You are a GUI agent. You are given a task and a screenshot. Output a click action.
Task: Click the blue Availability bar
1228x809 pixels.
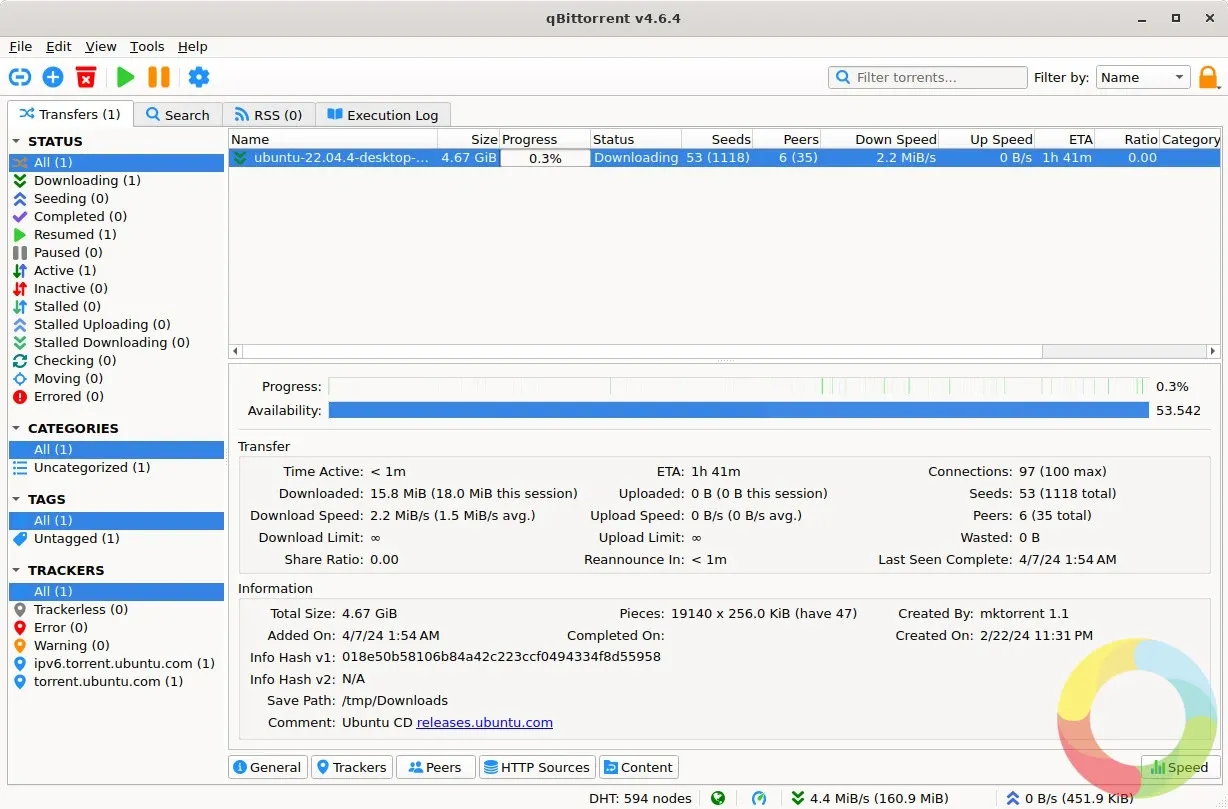pos(738,410)
